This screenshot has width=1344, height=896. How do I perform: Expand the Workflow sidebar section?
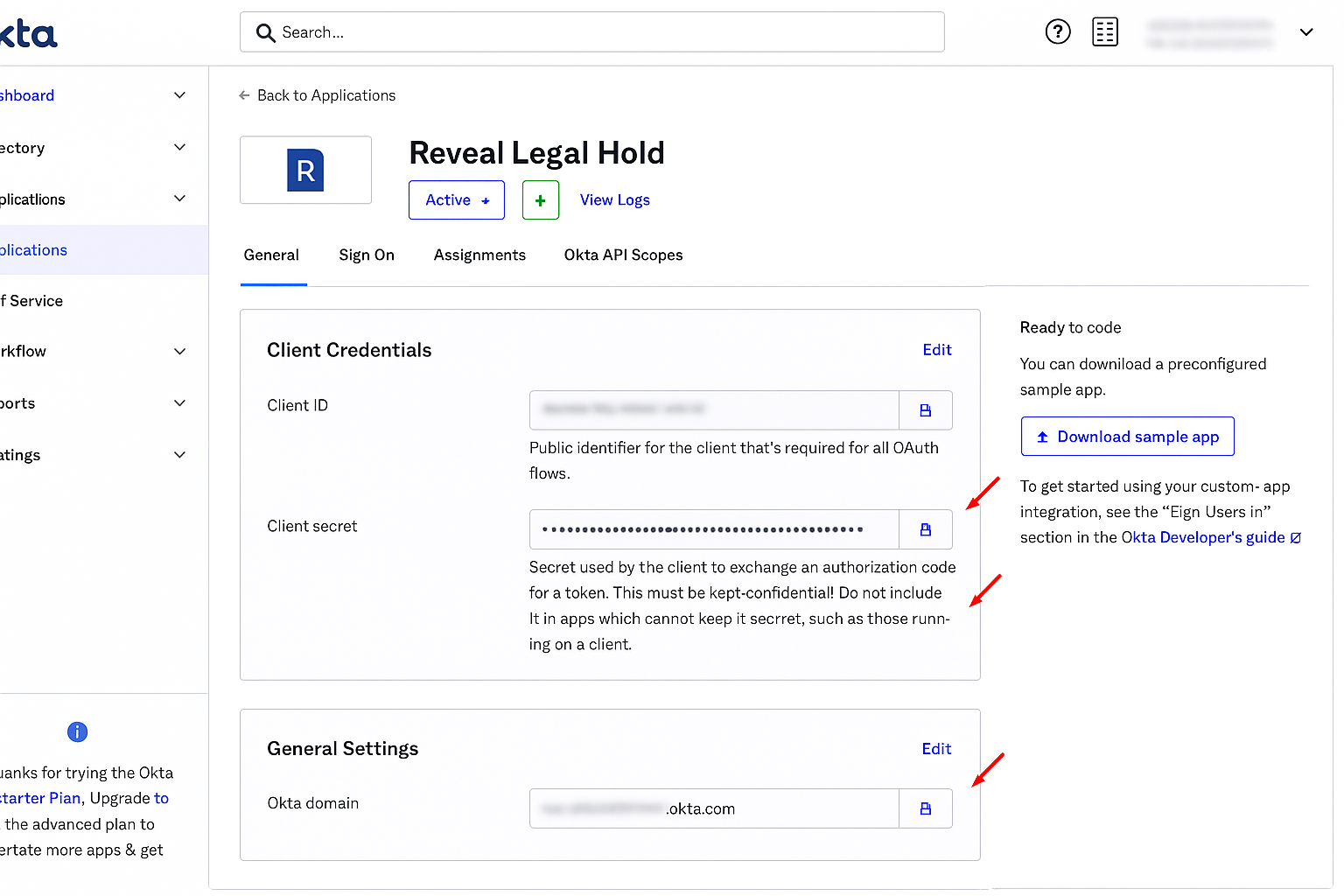179,352
